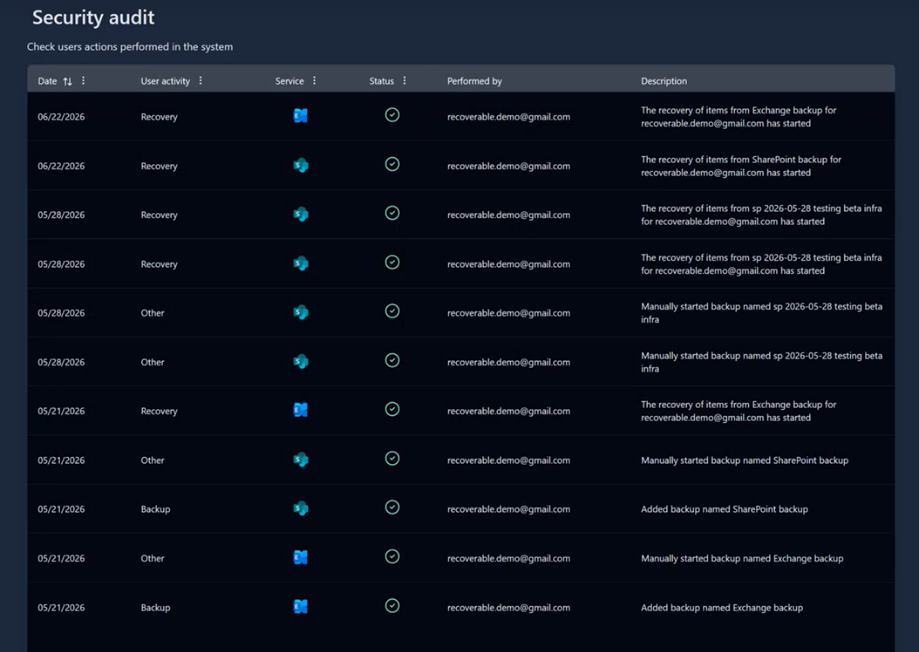The width and height of the screenshot is (919, 652).
Task: Click the Service column header label
Action: coord(290,82)
